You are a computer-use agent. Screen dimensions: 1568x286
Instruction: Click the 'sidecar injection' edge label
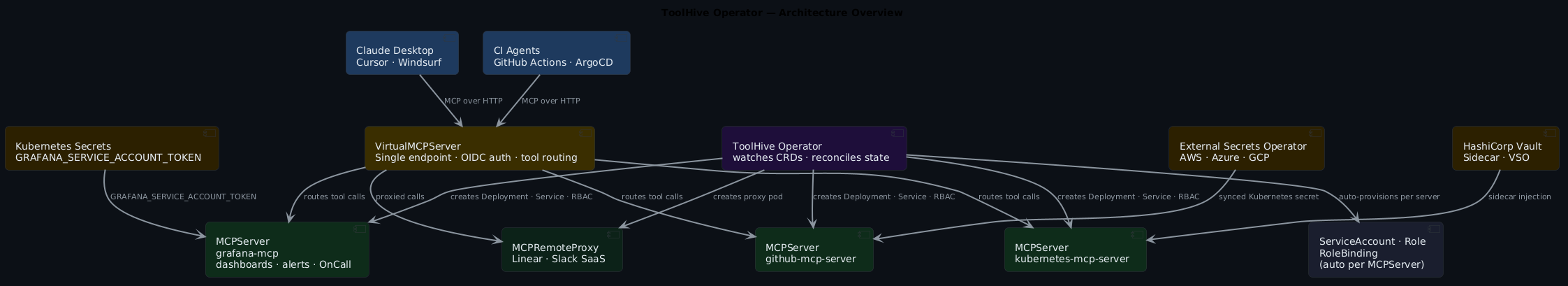(x=1520, y=196)
